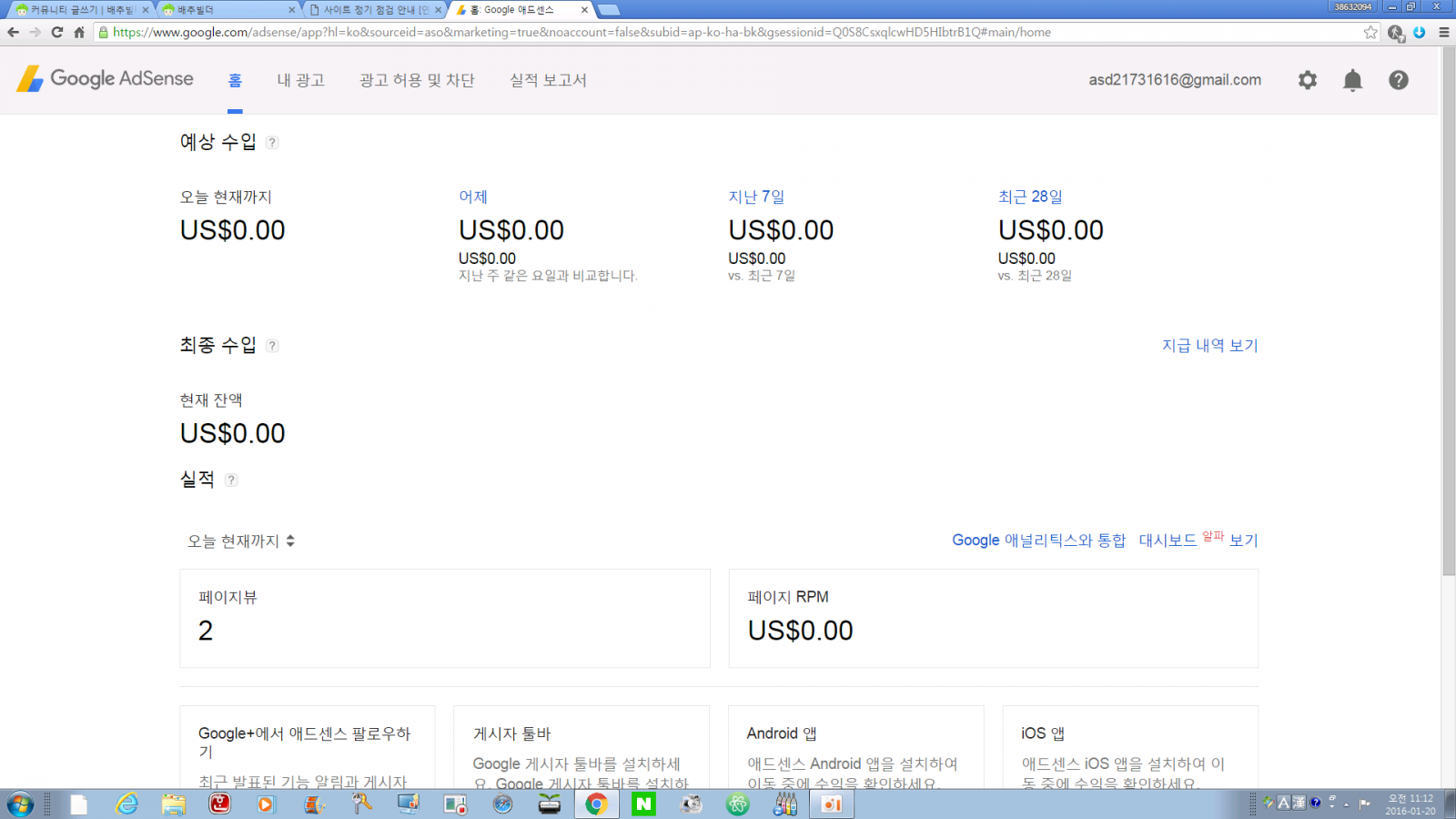Click the browser address bar URL
This screenshot has width=1456, height=819.
[x=582, y=32]
